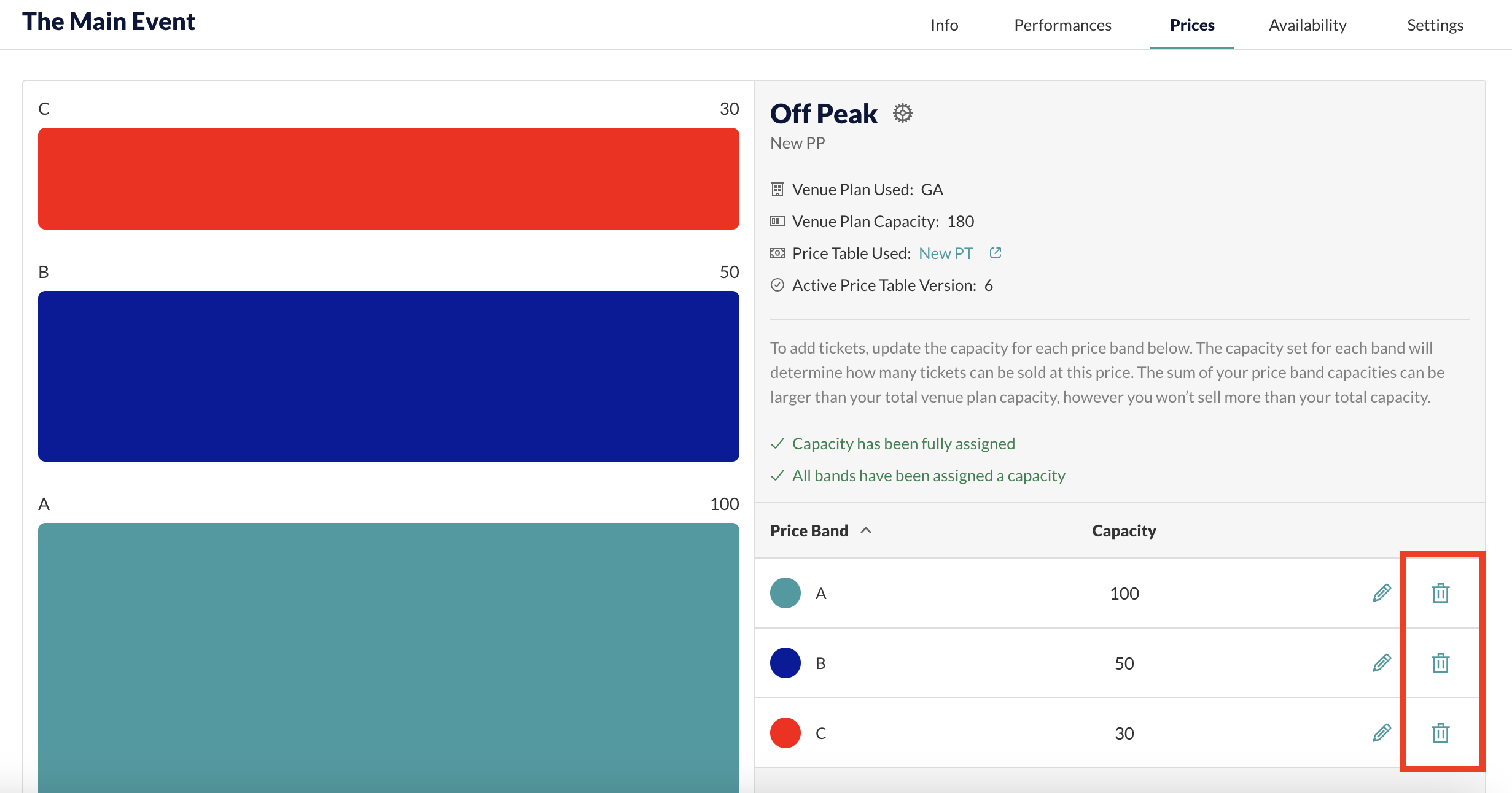Open New PT external link icon
Image resolution: width=1512 pixels, height=793 pixels.
tap(996, 253)
